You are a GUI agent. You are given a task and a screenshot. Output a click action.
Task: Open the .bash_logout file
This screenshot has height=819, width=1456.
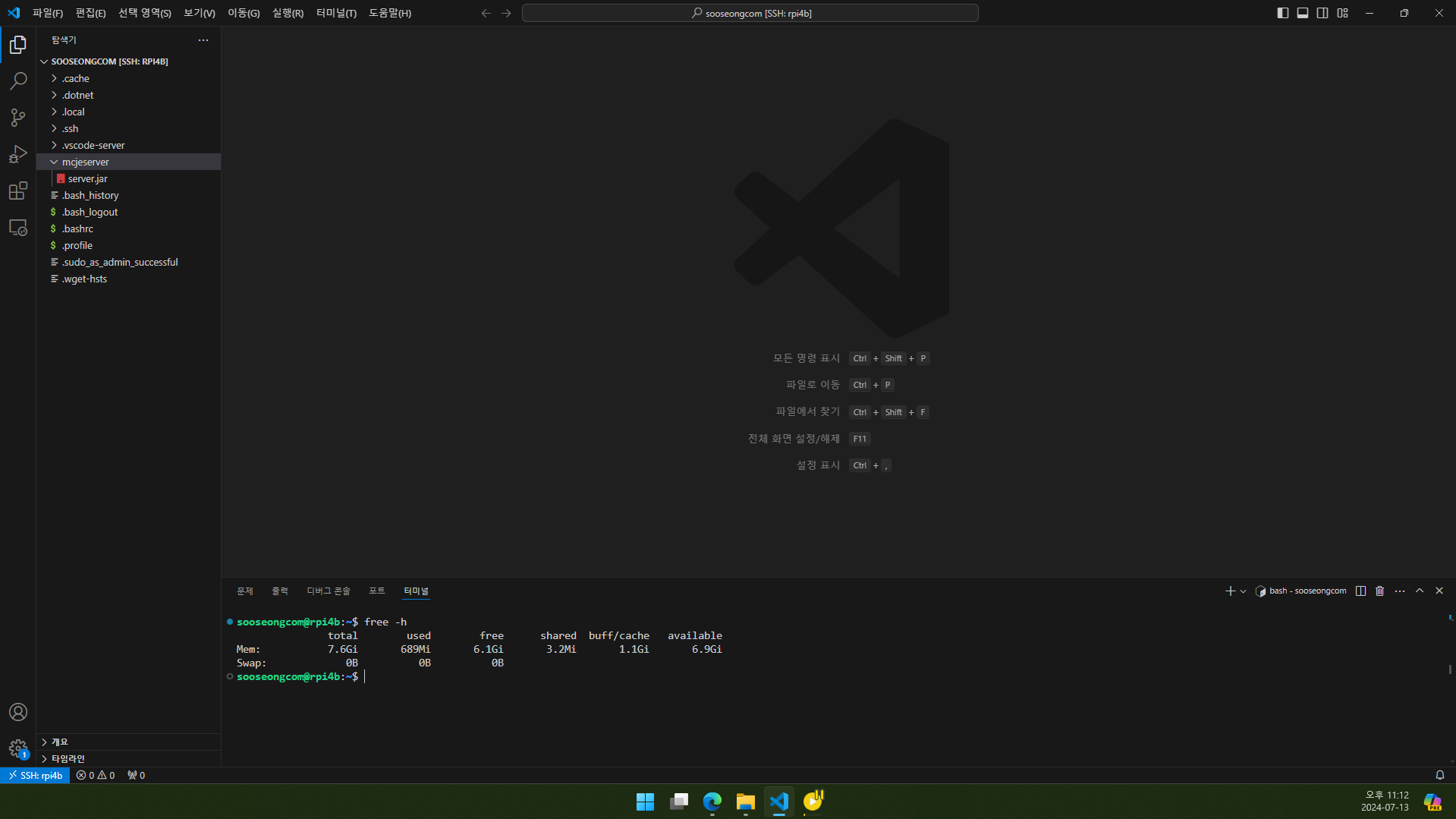[128, 212]
